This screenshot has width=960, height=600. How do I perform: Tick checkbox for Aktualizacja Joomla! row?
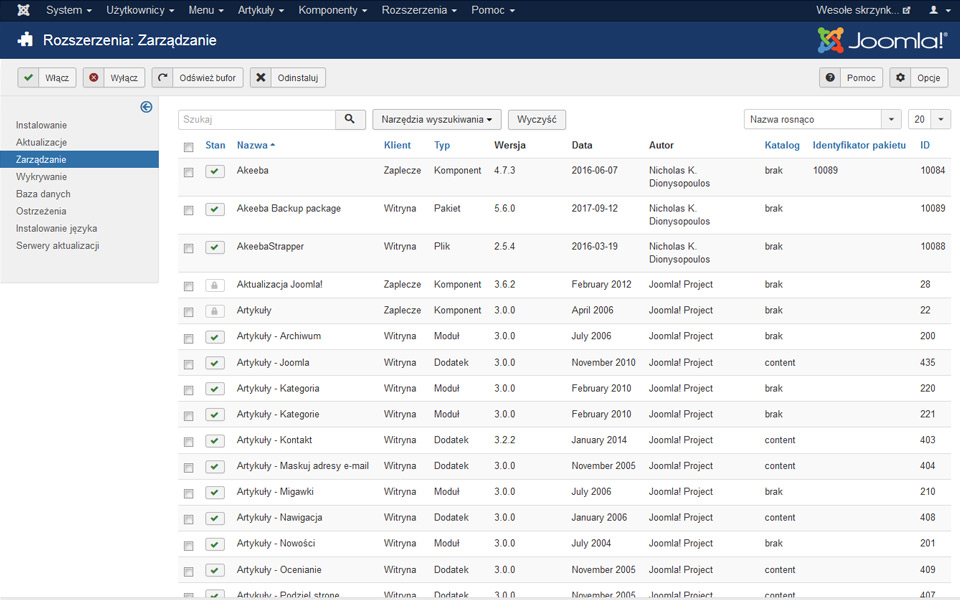click(189, 287)
